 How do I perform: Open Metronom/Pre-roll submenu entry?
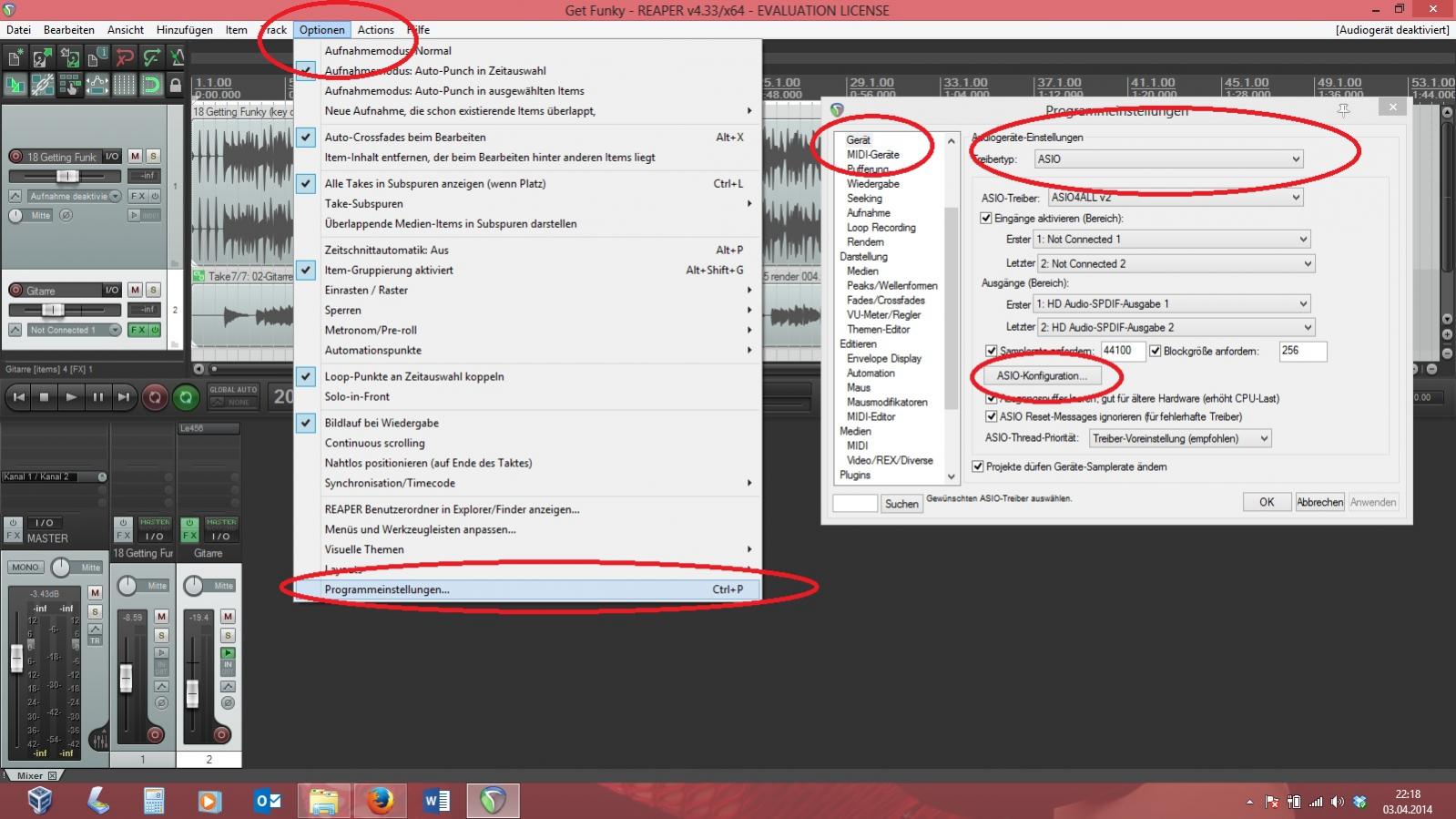(527, 330)
